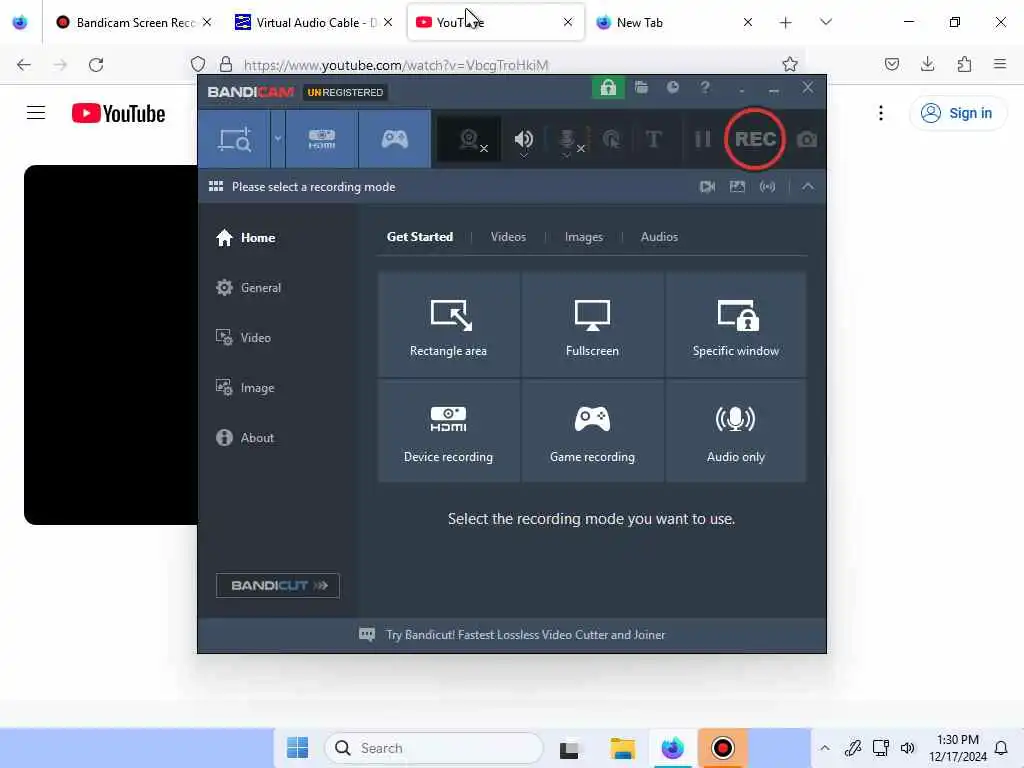Capture screenshot with camera icon

807,139
